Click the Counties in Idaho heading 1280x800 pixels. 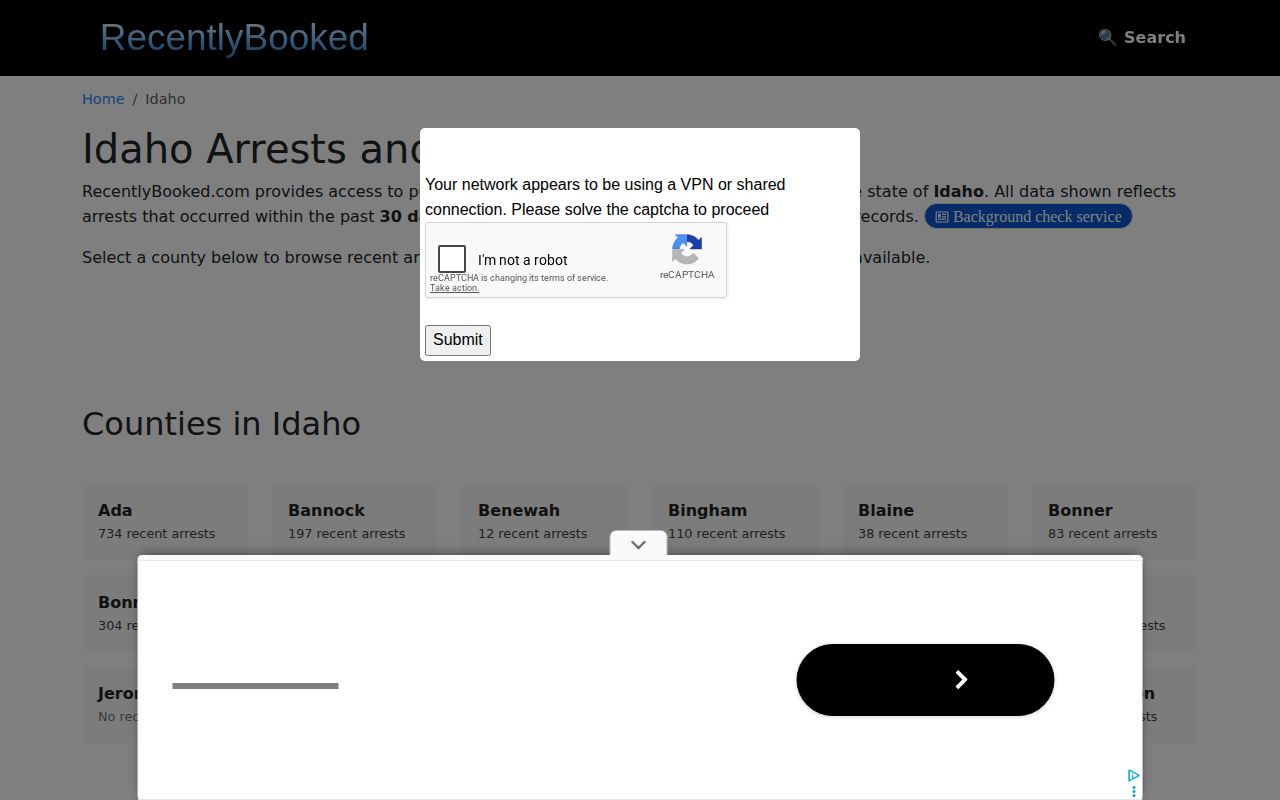coord(221,423)
